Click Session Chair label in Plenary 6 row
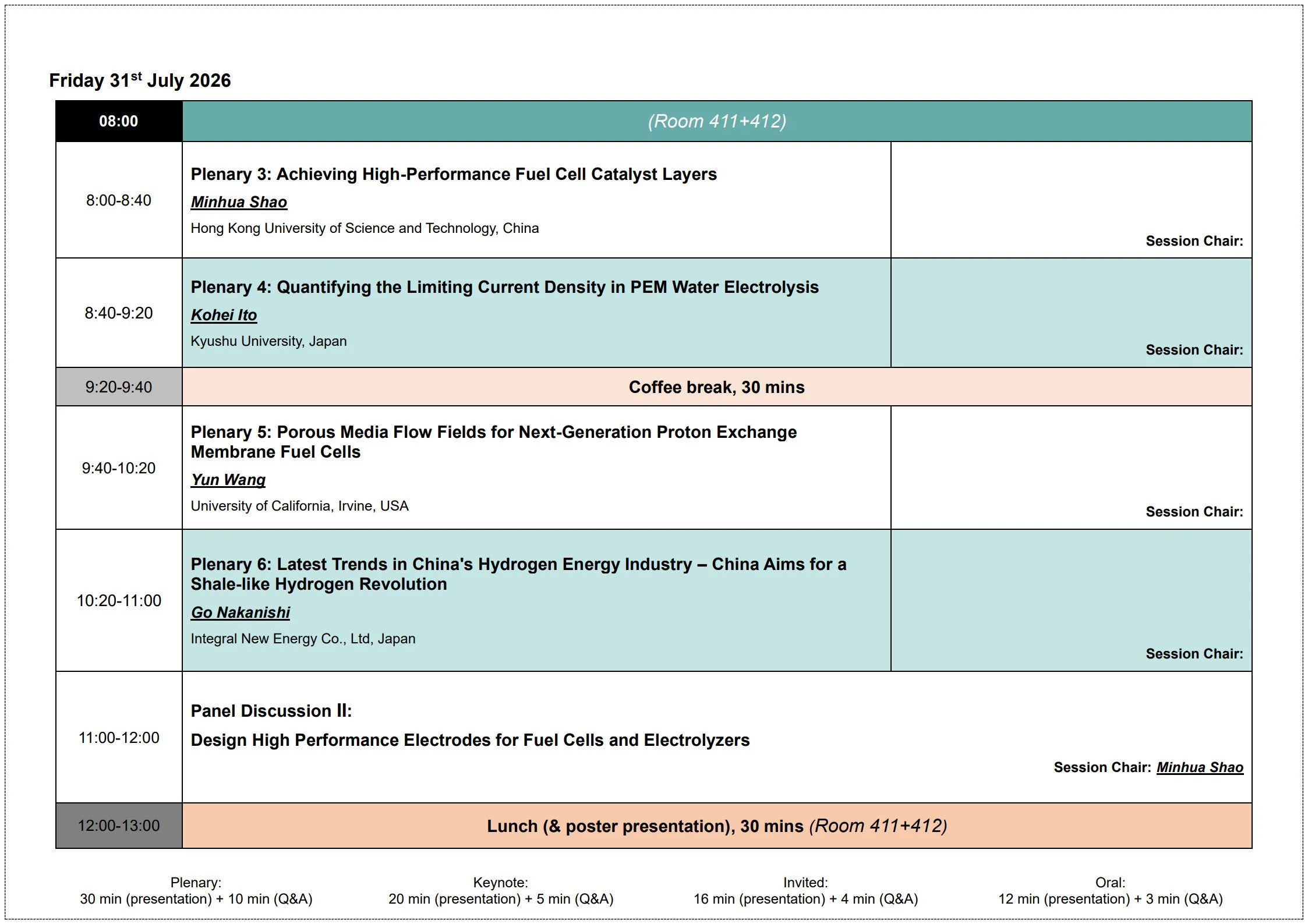1308x924 pixels. [x=1194, y=654]
